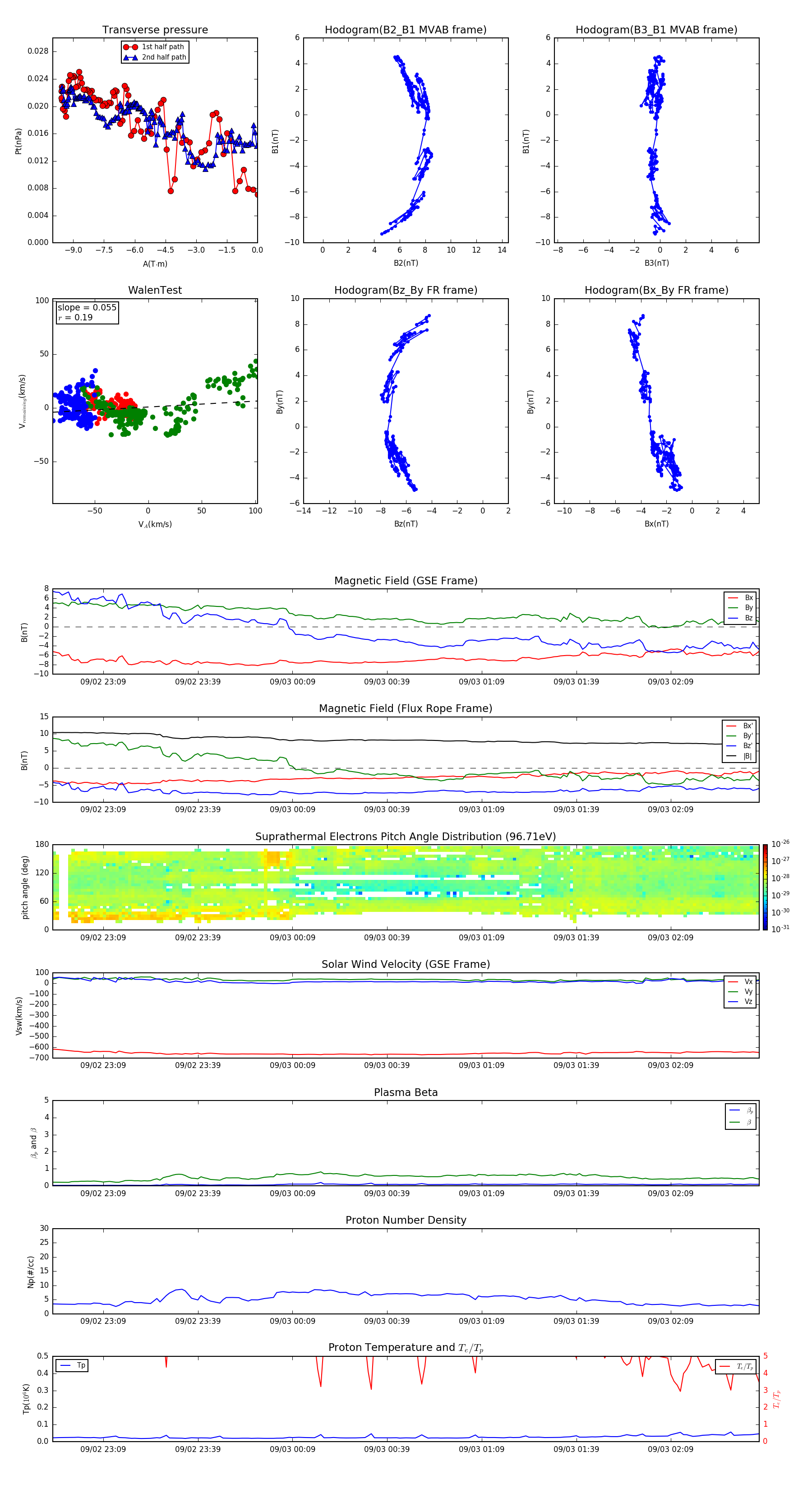
Task: Click the pitch angle color scale bar
Action: (765, 887)
